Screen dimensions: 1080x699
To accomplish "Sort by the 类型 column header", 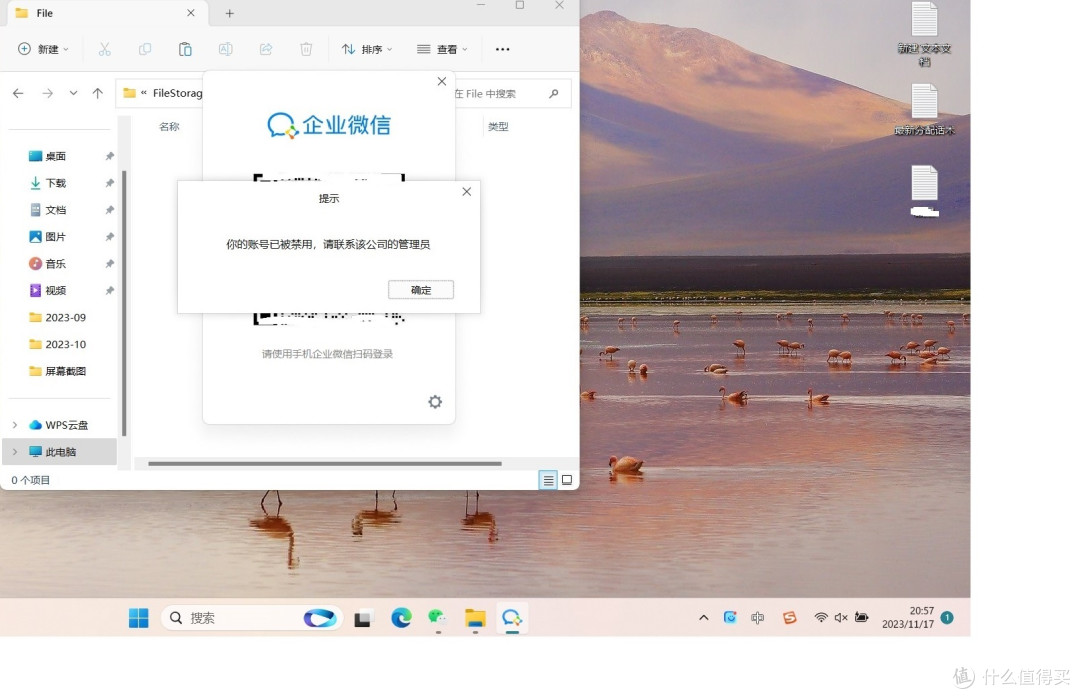I will pos(498,127).
